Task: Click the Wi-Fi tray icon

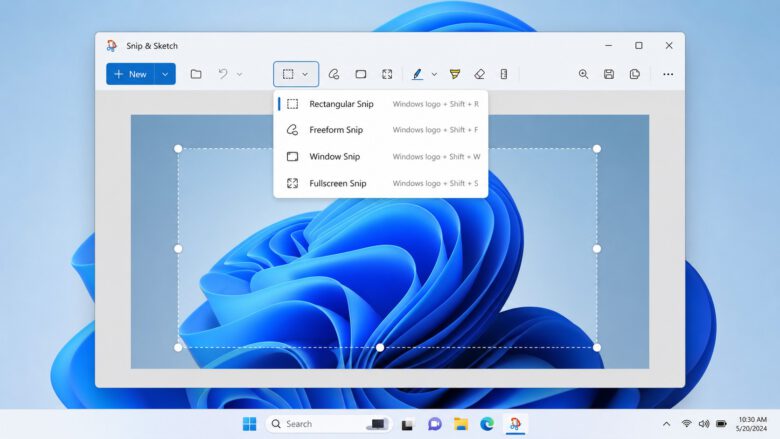Action: pos(686,424)
